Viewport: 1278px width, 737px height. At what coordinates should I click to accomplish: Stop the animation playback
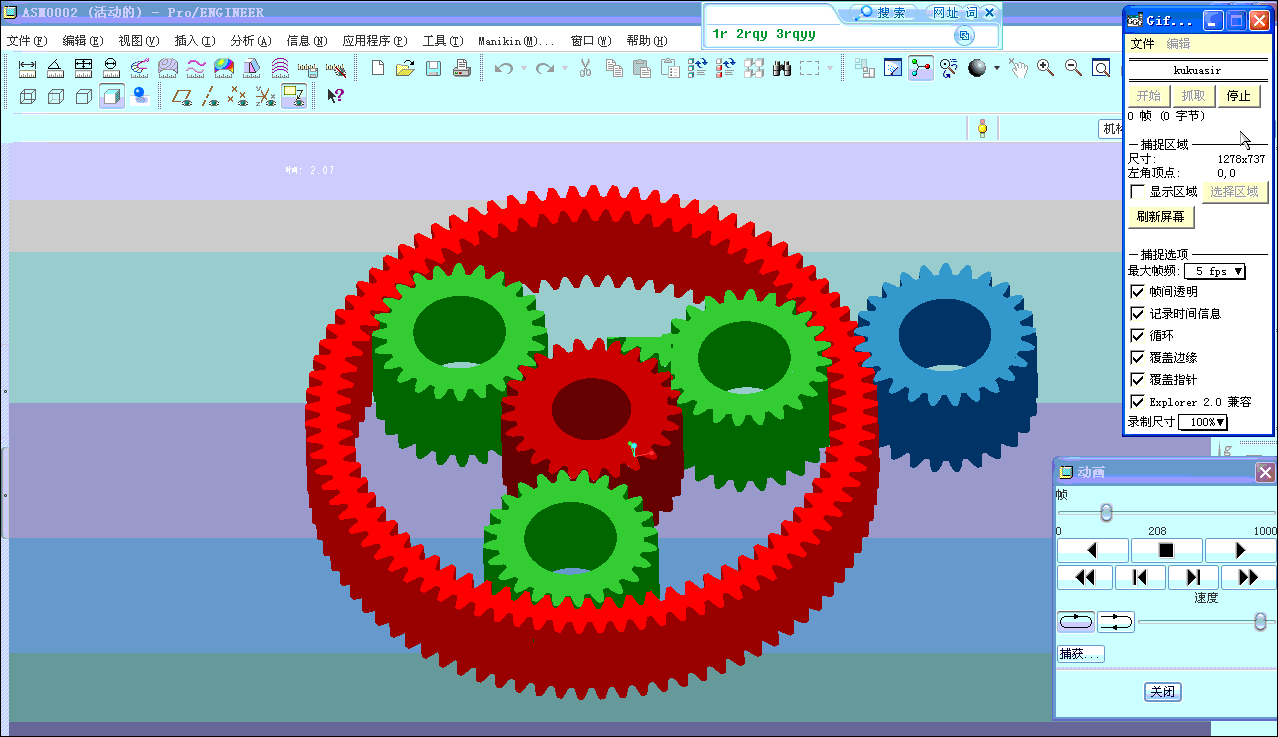1166,550
